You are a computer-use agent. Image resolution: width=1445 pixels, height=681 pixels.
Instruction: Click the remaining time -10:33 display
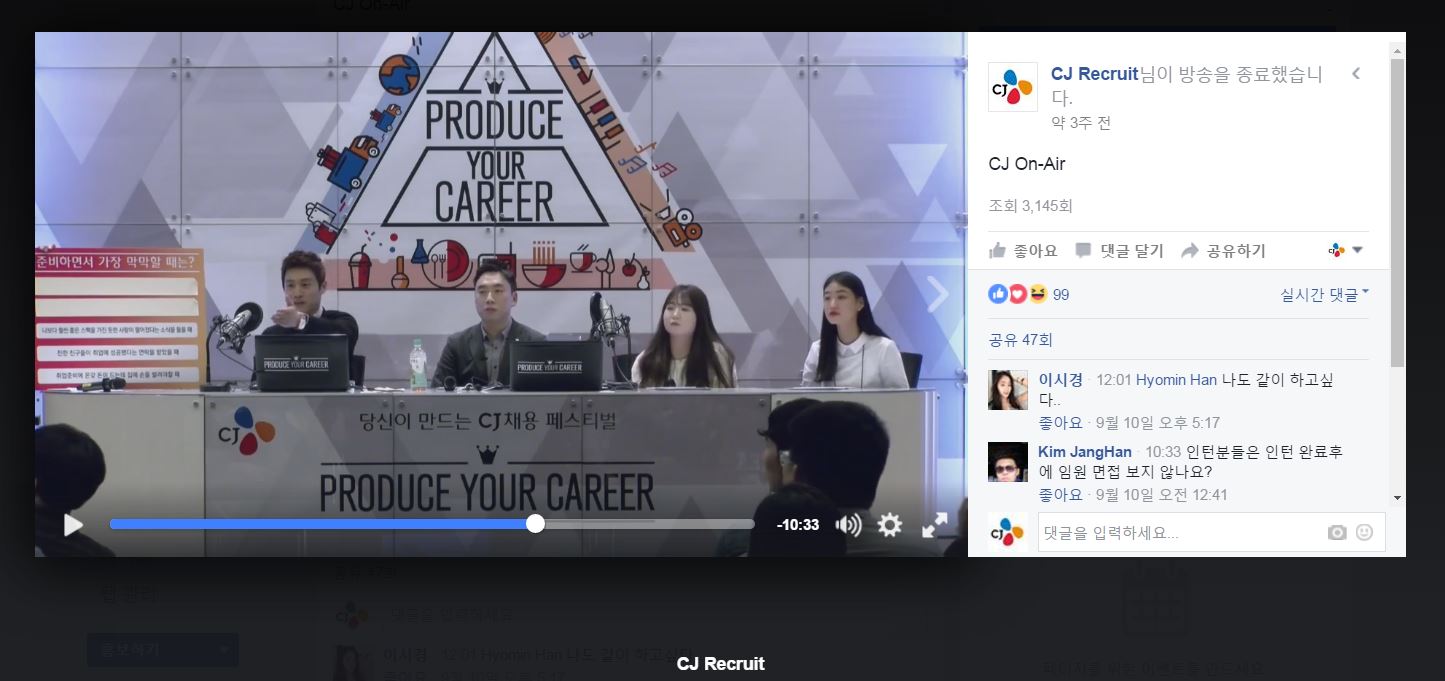coord(798,525)
